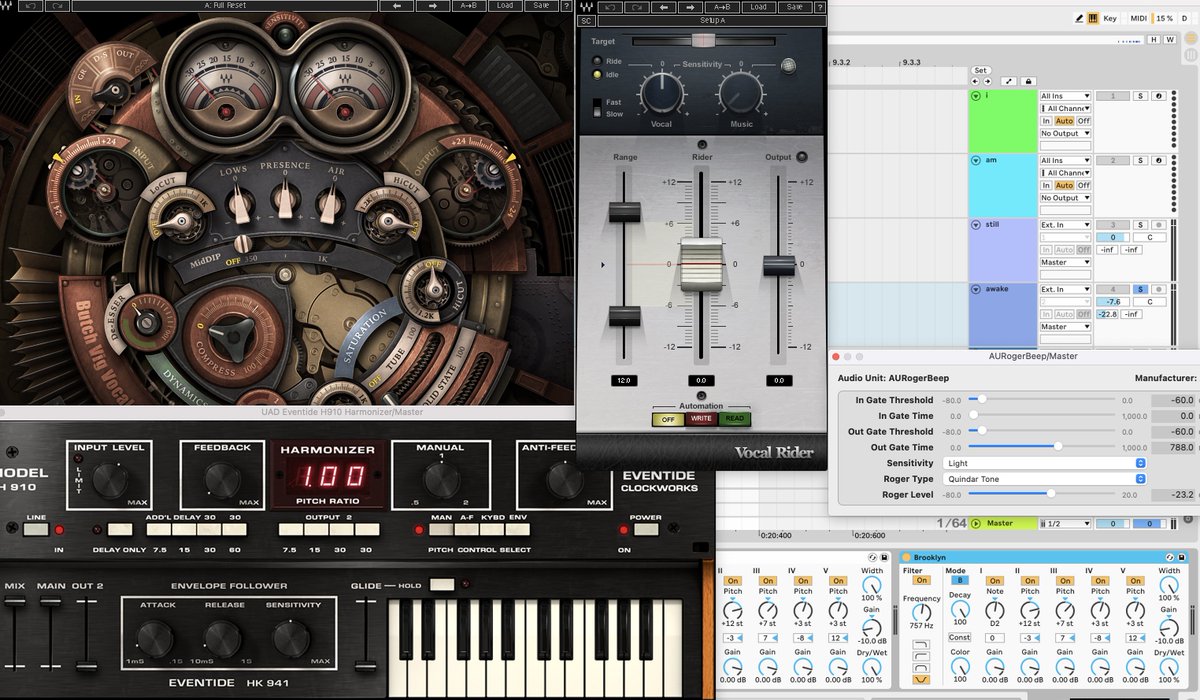Click the Brooklyn device activator circle
This screenshot has width=1200, height=700.
[906, 557]
